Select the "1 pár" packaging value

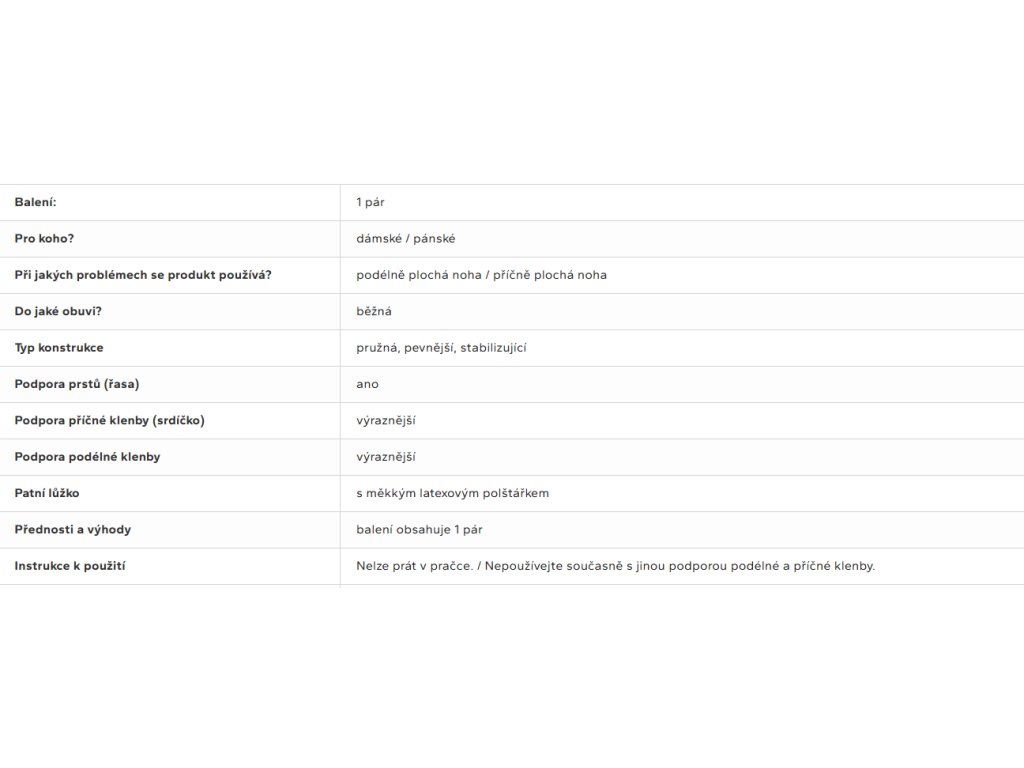370,202
